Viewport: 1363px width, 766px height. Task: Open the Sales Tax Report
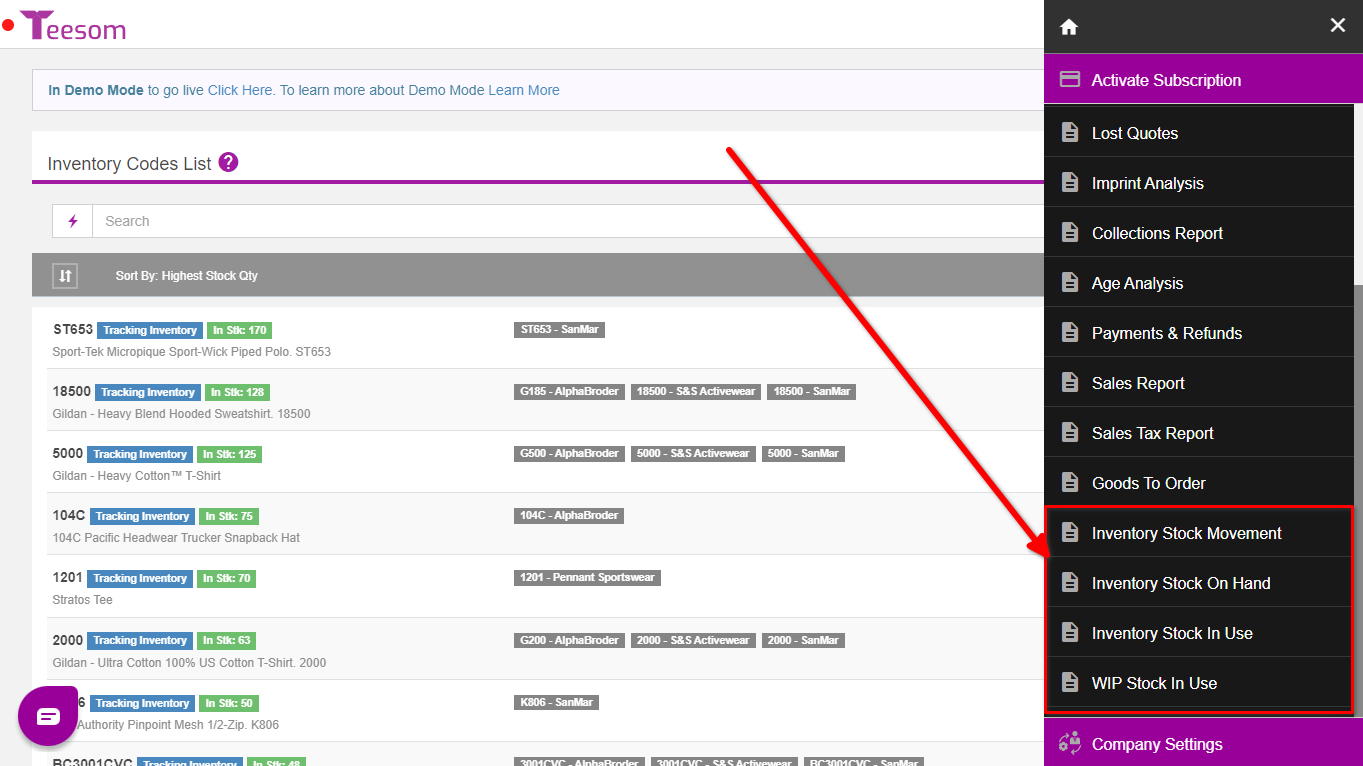1152,433
